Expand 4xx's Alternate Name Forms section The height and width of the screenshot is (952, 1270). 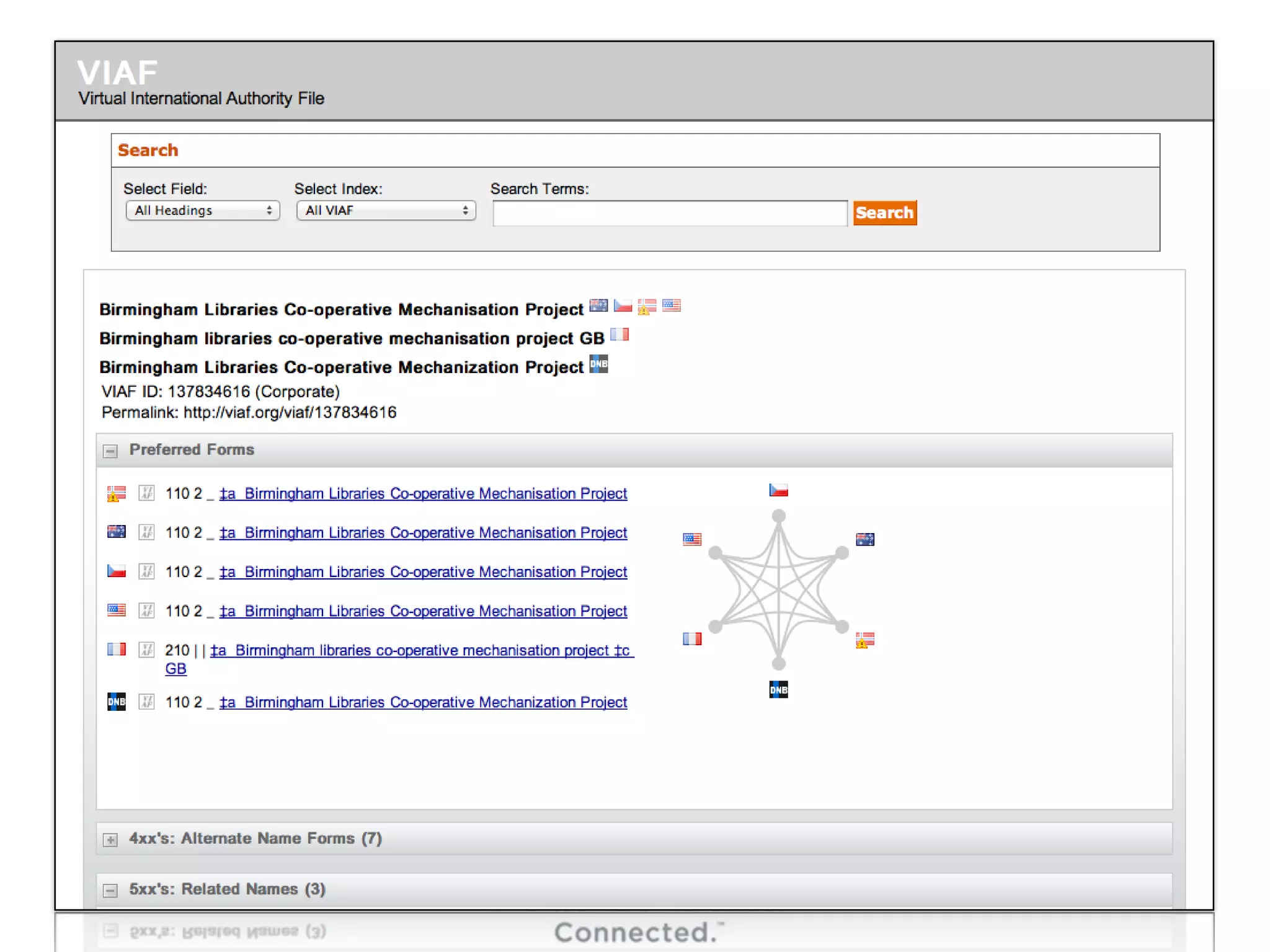[110, 839]
